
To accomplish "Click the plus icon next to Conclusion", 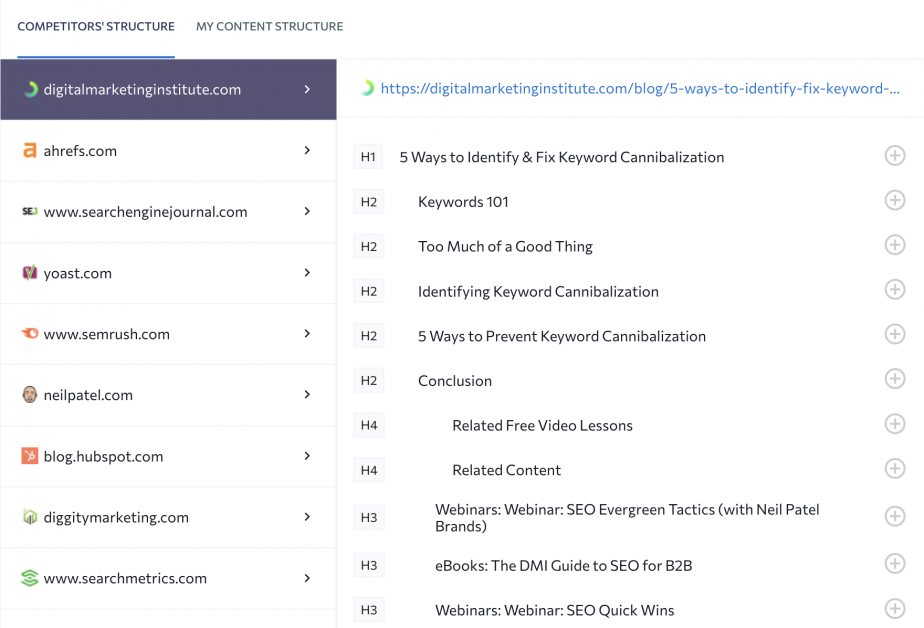I will click(x=895, y=379).
